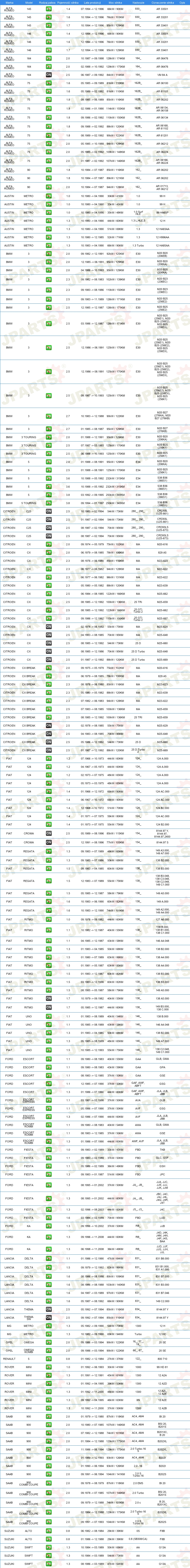Viewport: 190px width, 1568px height.
Task: Click fuel icon in Ford Fiesta JPC row
Action: click(49, 1174)
